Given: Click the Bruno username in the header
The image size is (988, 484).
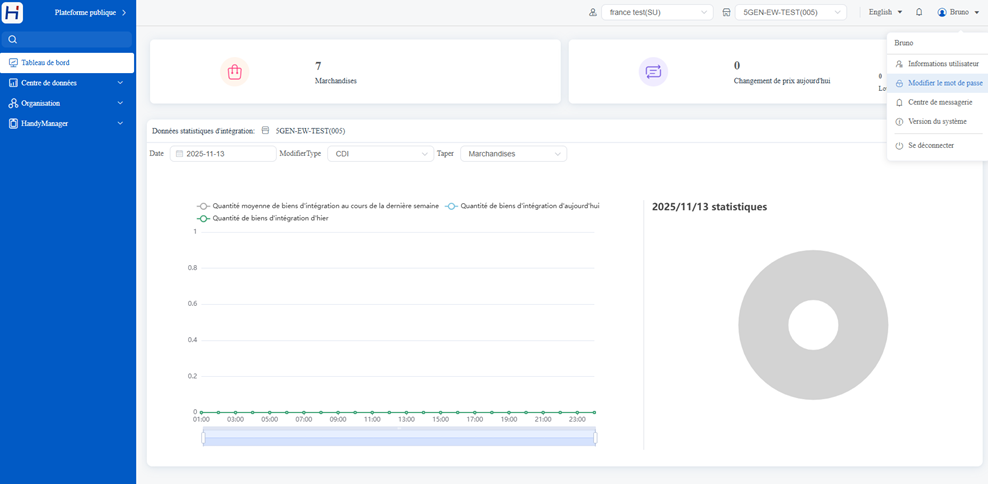Looking at the screenshot, I should pos(959,12).
